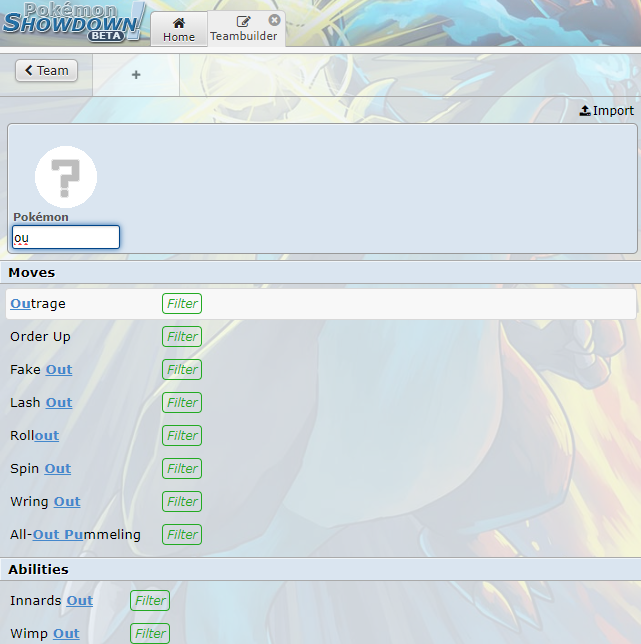Filter by the move Rollout
Screen dimensions: 641x644
click(182, 435)
